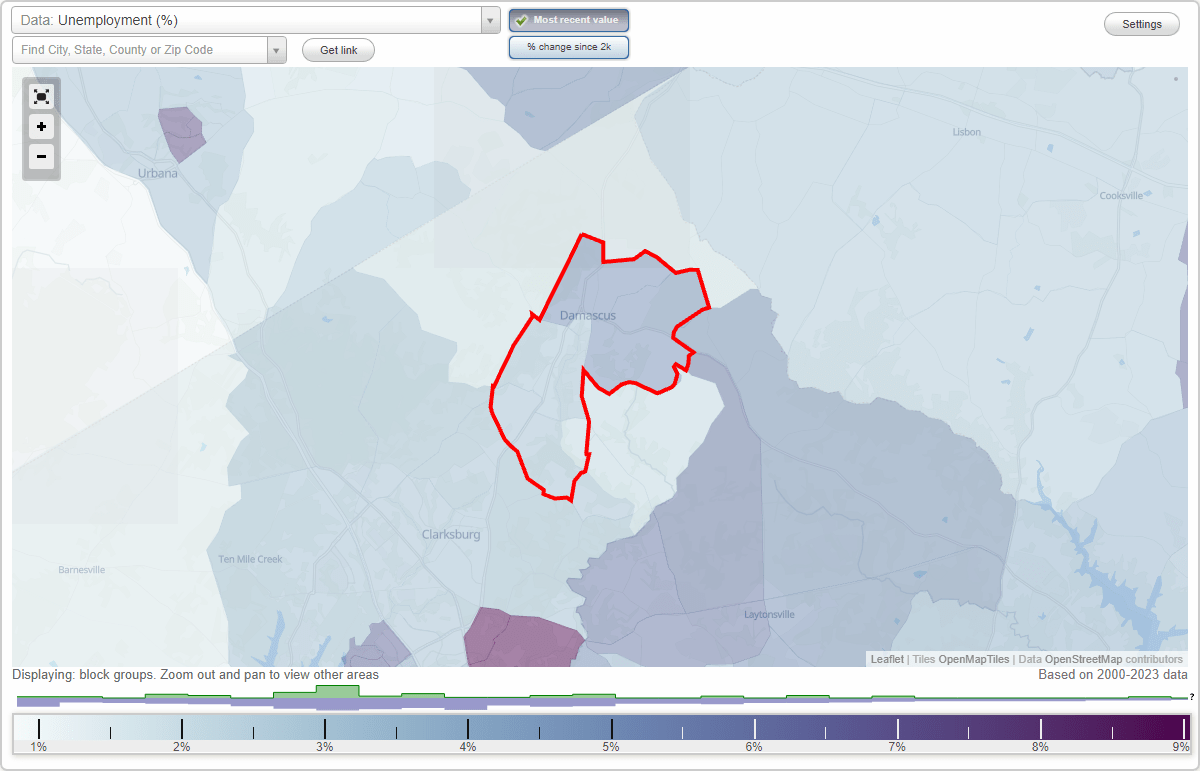Click the Data dropdown arrow
This screenshot has height=771, width=1200.
click(x=489, y=19)
